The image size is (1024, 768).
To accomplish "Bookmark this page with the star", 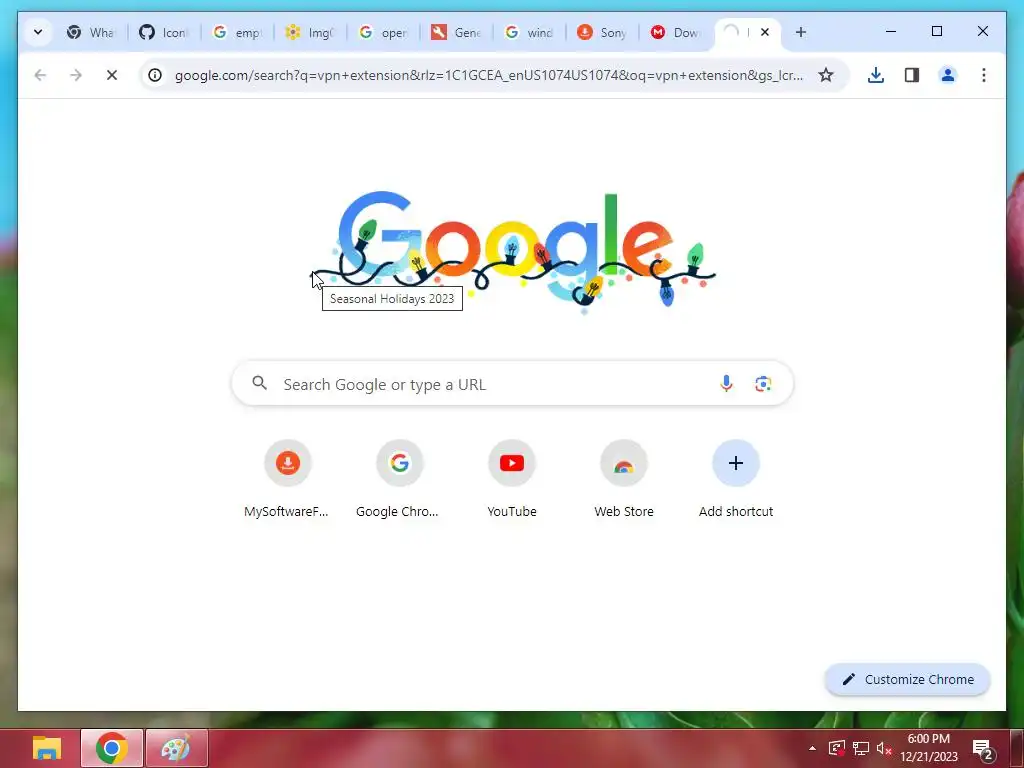I will point(825,75).
